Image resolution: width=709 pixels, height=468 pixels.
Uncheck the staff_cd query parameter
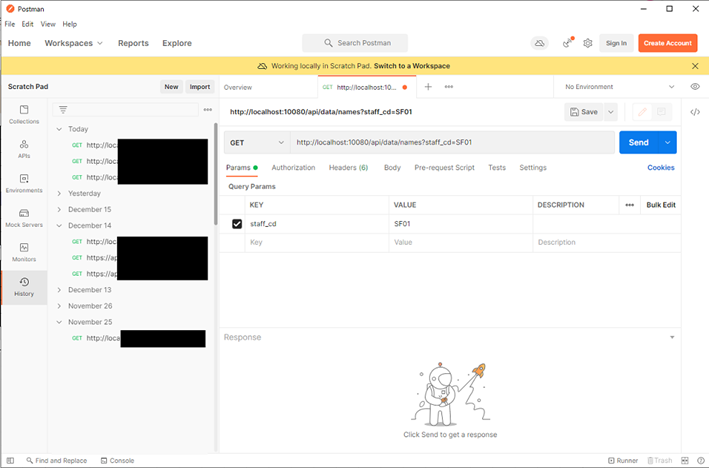(x=237, y=224)
